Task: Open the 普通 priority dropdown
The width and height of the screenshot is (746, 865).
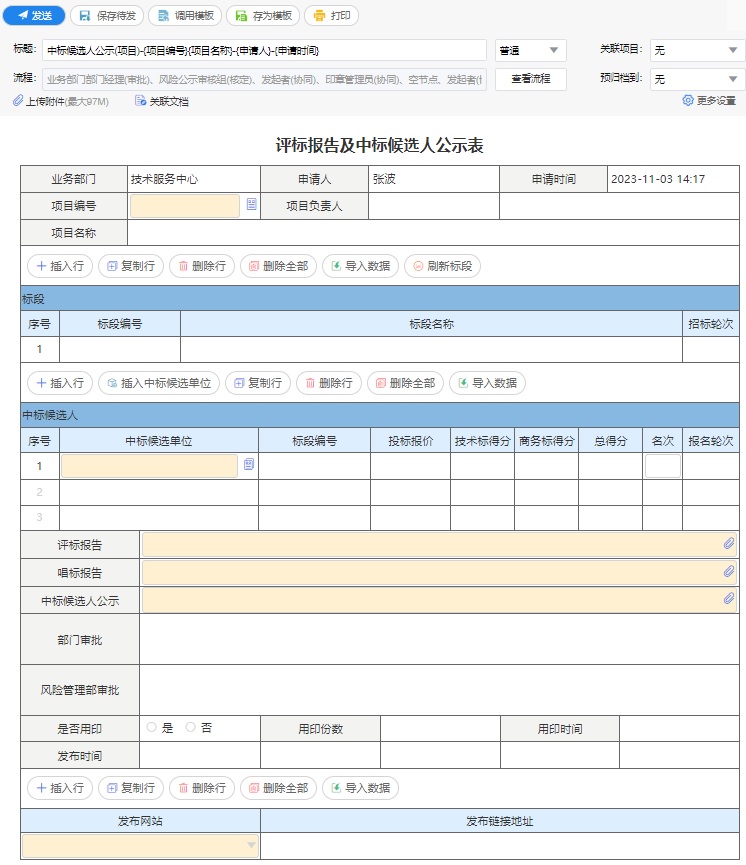Action: 531,50
